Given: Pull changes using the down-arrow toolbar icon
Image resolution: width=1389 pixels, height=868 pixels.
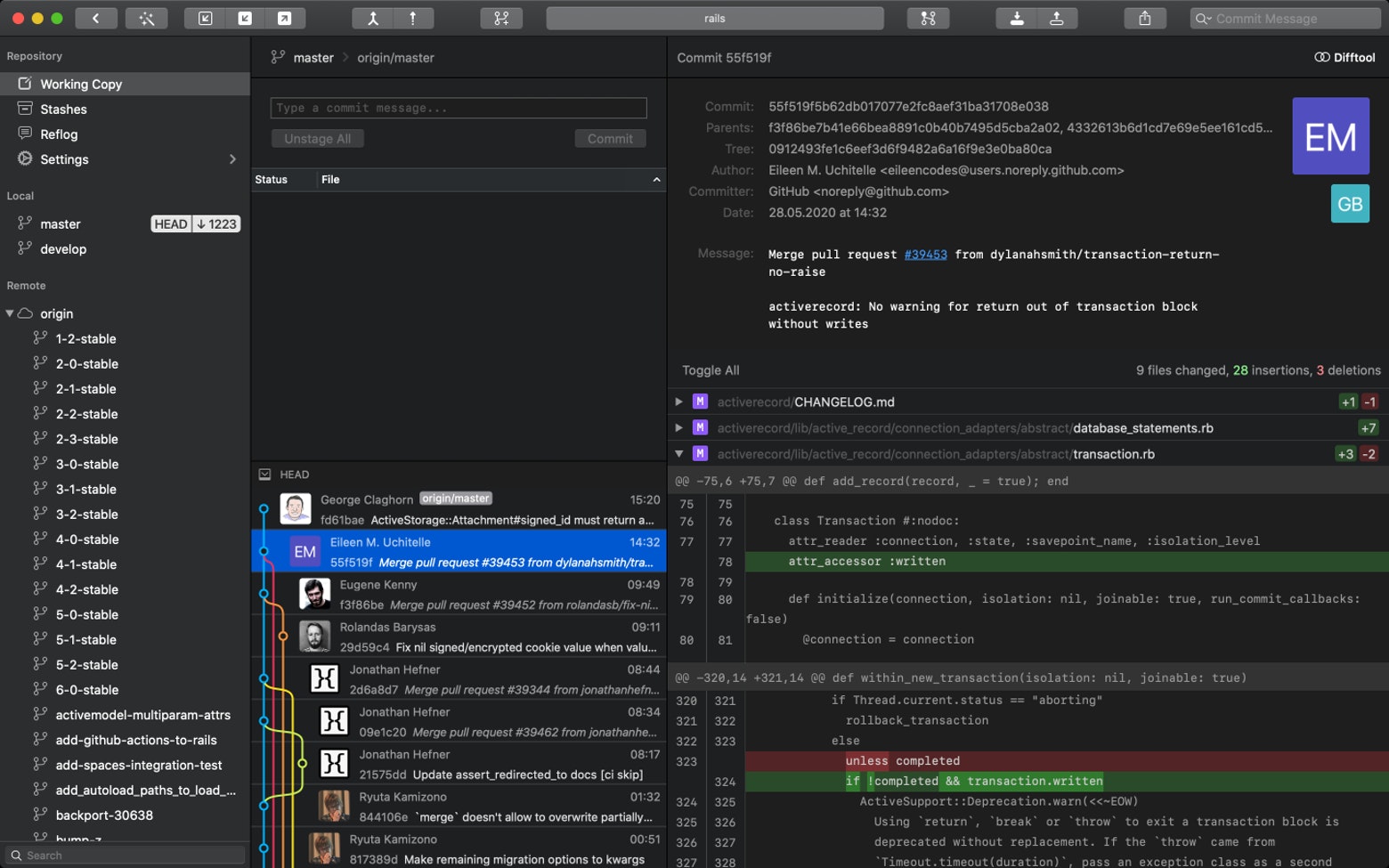Looking at the screenshot, I should pos(1016,18).
